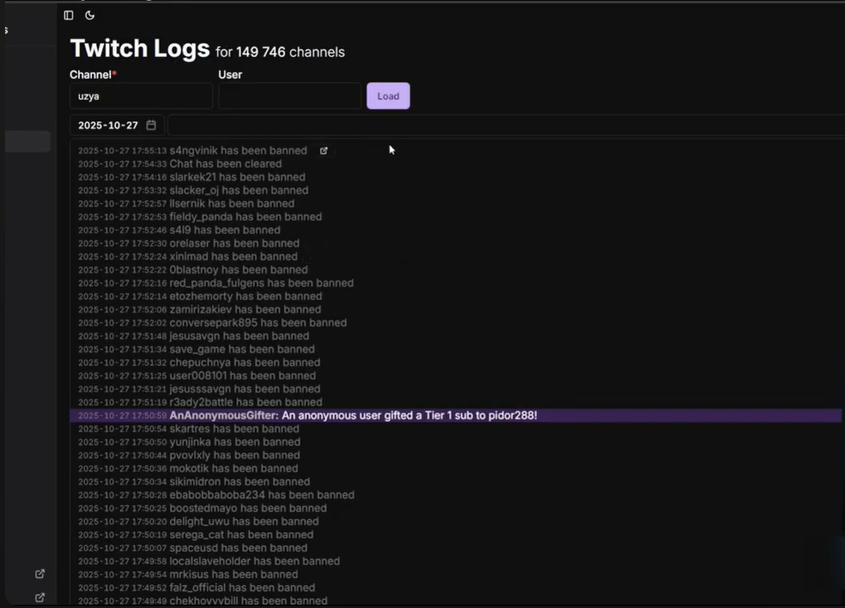Click '0blastnoy has been banned' entry
The width and height of the screenshot is (845, 608).
click(x=239, y=270)
